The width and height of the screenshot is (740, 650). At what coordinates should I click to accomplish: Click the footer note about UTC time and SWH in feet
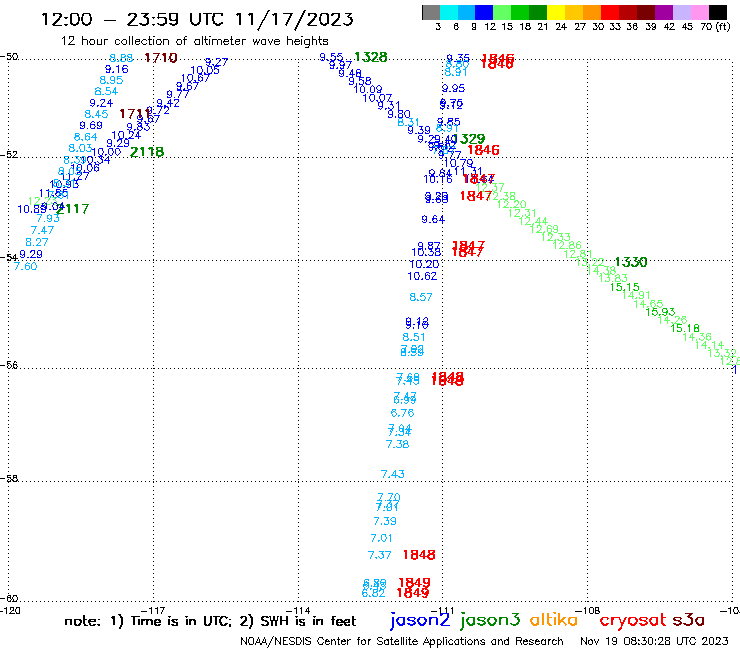210,621
